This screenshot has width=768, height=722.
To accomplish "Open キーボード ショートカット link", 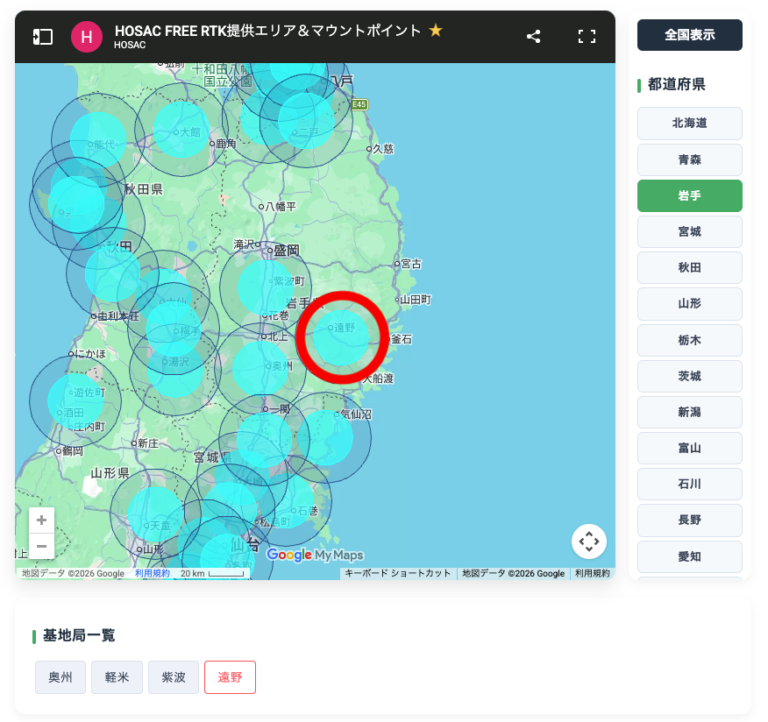I will (x=398, y=573).
